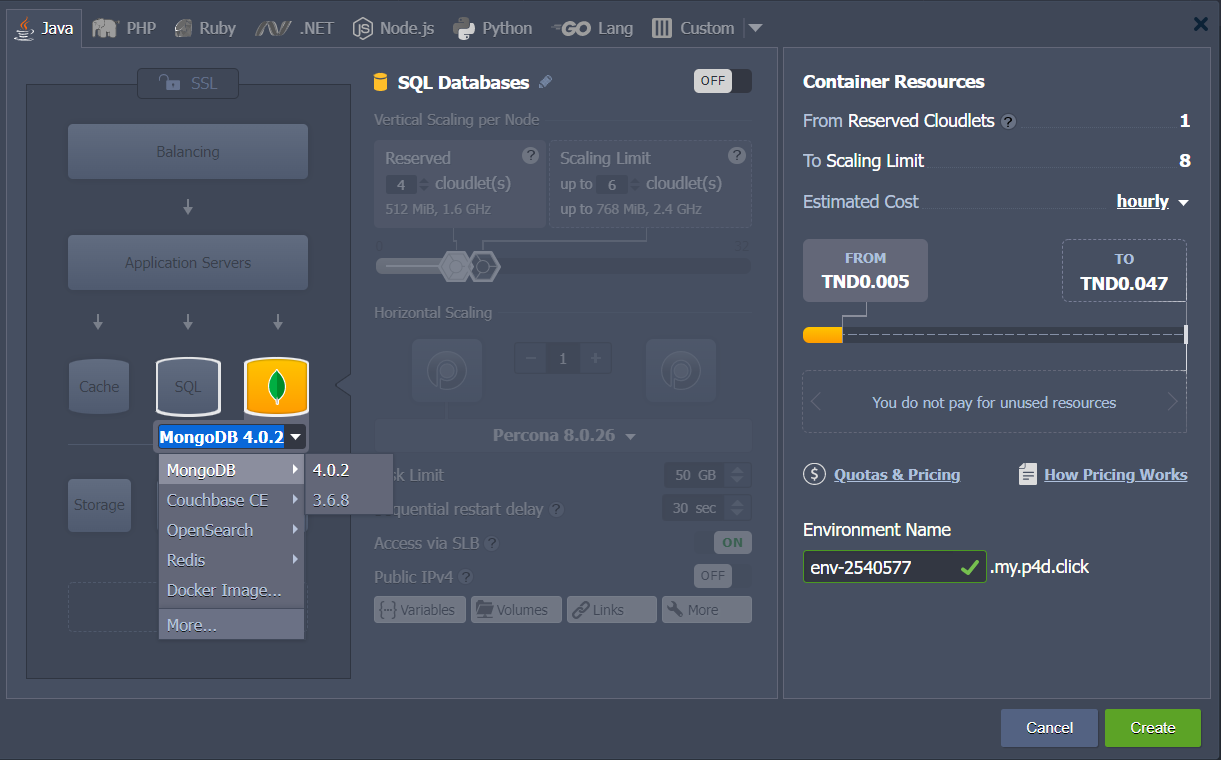Switch to the Java tab
The height and width of the screenshot is (760, 1221).
pos(46,28)
